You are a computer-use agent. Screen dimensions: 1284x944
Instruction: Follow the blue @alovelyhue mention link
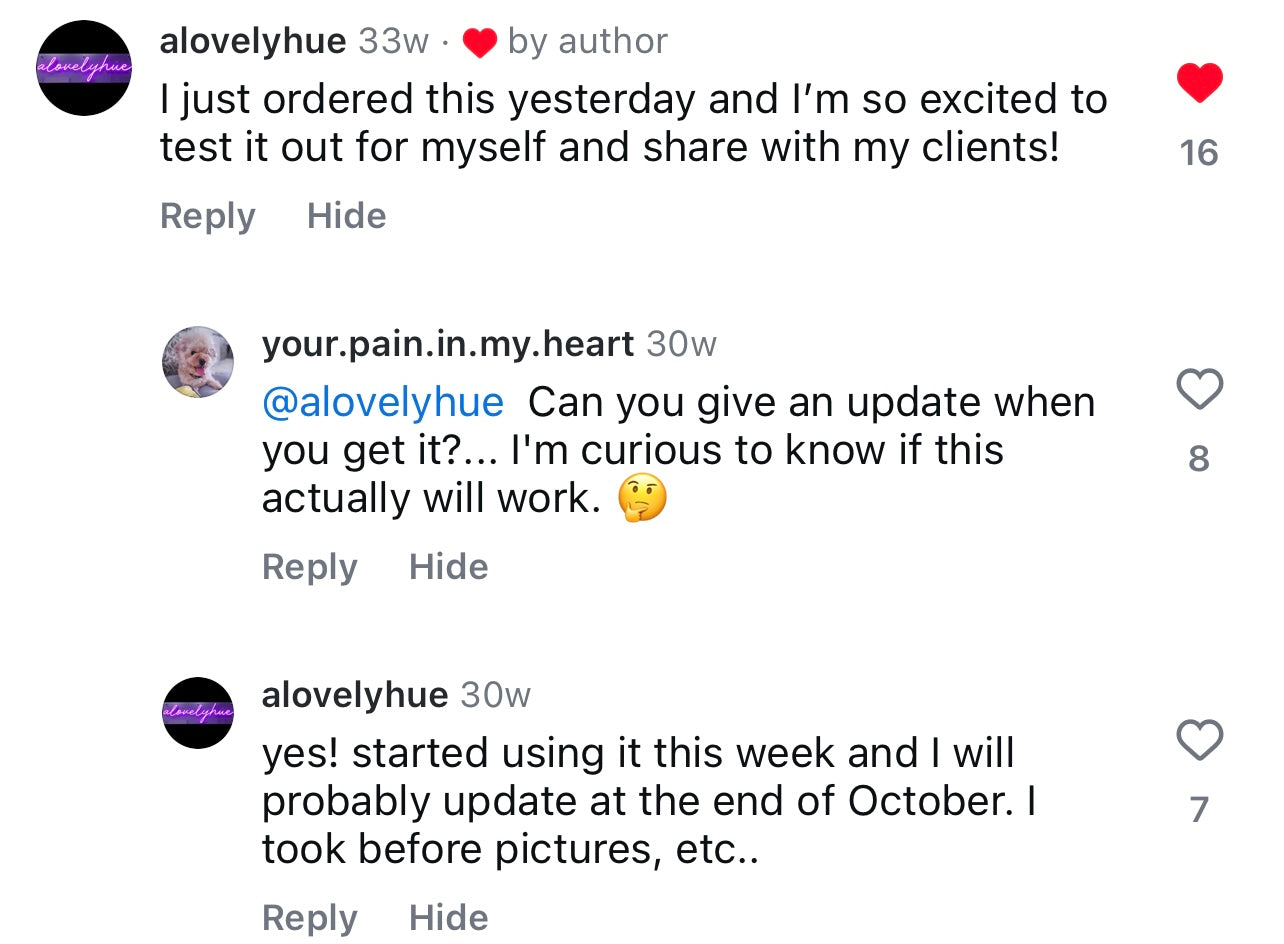[x=383, y=402]
